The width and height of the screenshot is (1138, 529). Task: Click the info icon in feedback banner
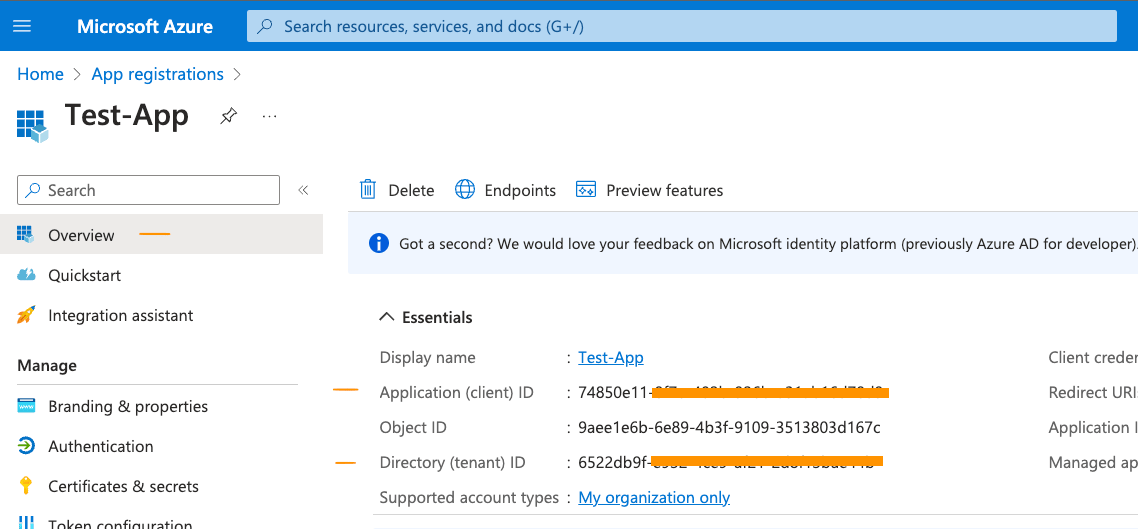[x=379, y=243]
